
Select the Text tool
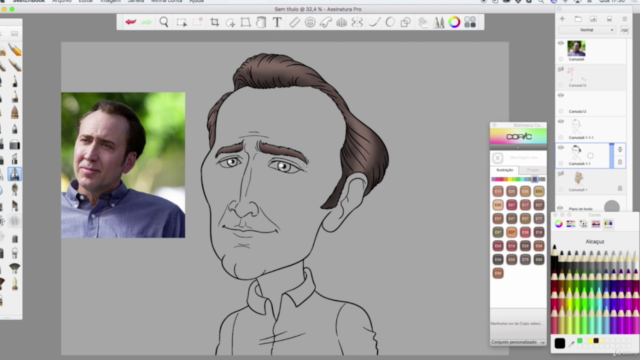[x=277, y=22]
